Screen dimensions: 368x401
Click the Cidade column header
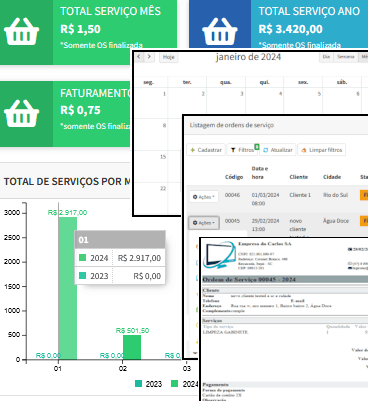pyautogui.click(x=332, y=177)
